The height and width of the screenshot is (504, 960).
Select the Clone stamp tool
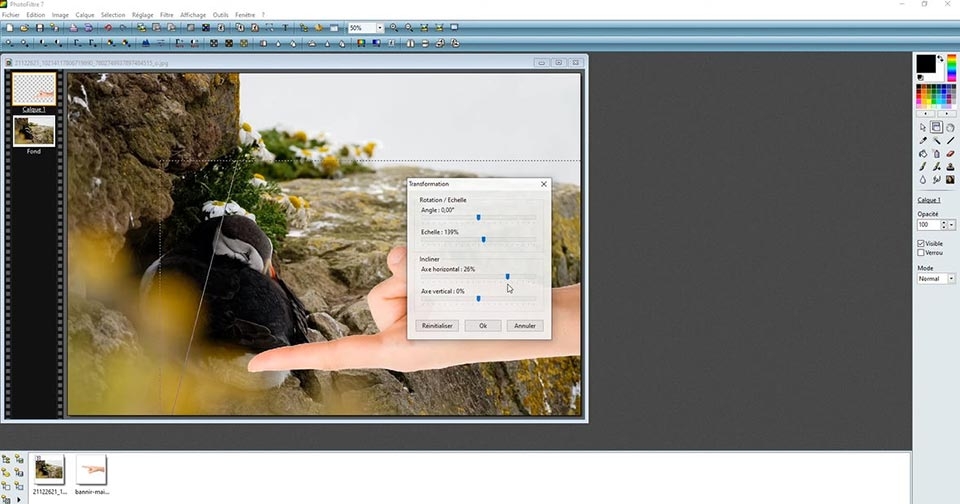pos(950,167)
